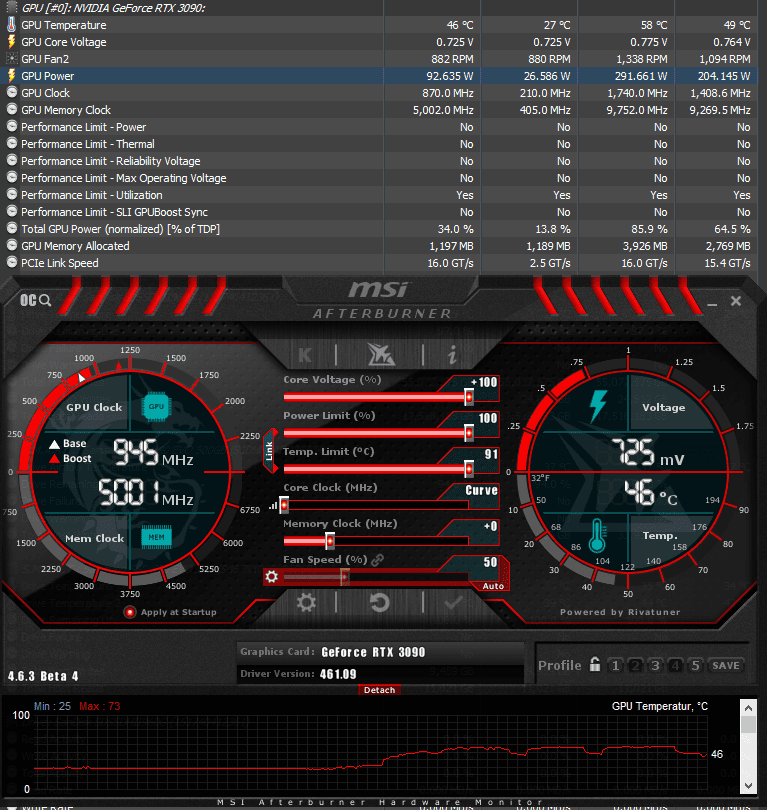Viewport: 767px width, 810px height.
Task: Adjust the Temp. Limit slider handle
Action: tap(468, 469)
